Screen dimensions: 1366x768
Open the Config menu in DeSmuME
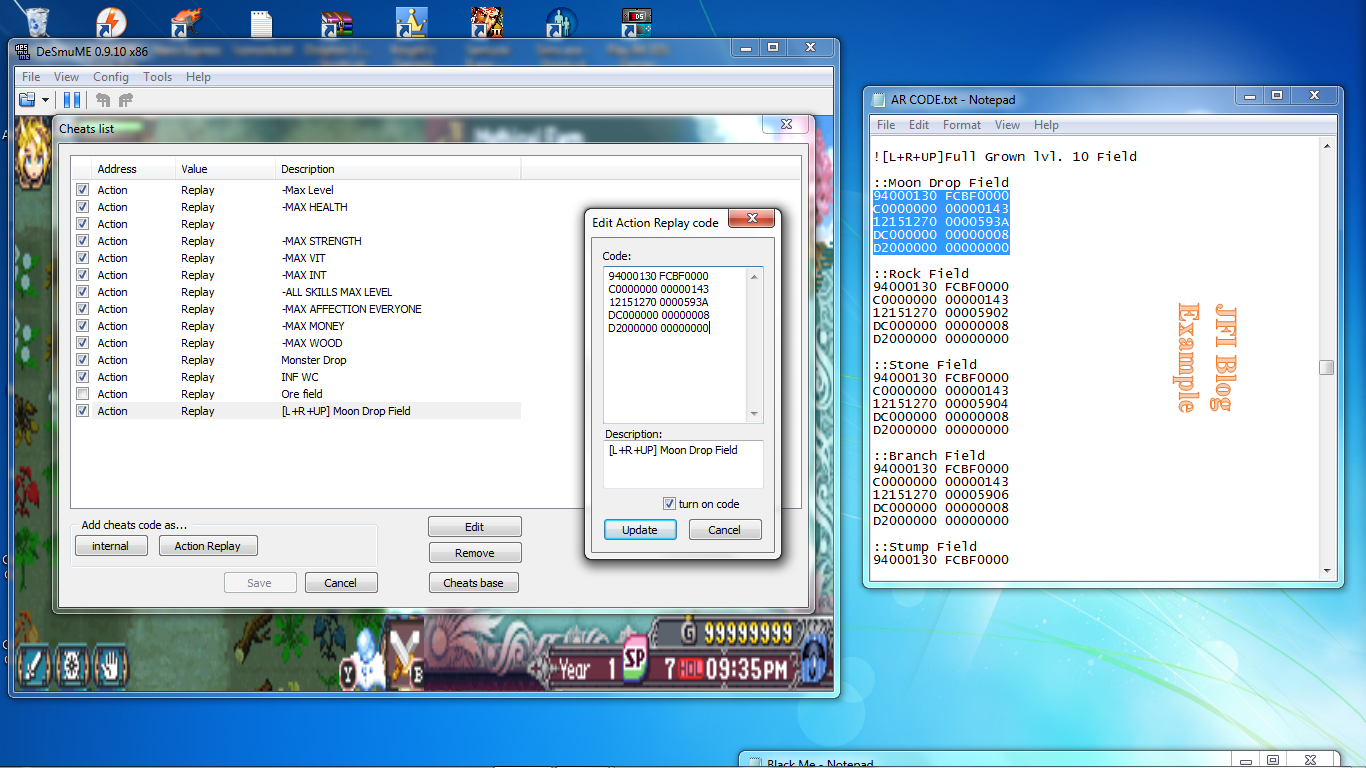111,77
